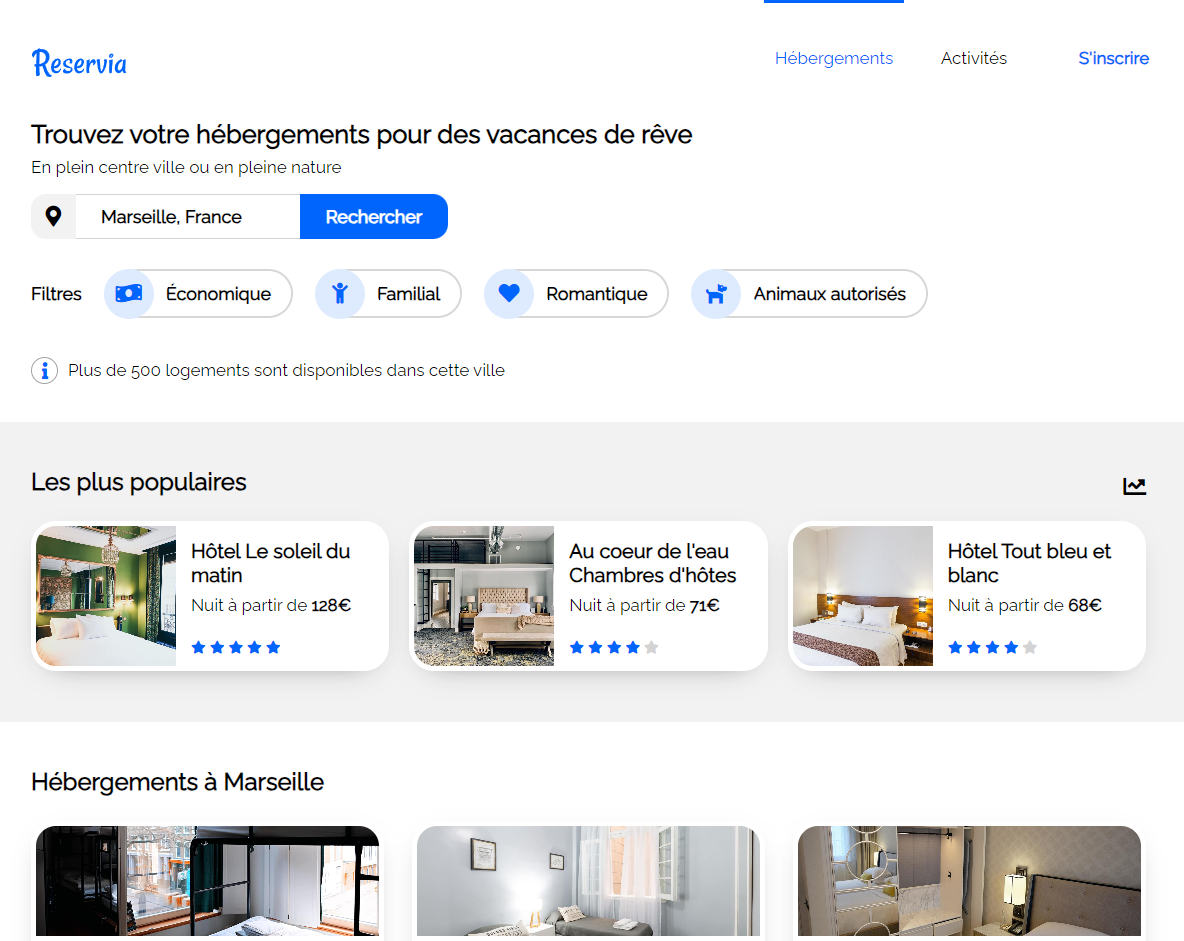Click the money bill Économique icon
1184x941 pixels.
(129, 294)
